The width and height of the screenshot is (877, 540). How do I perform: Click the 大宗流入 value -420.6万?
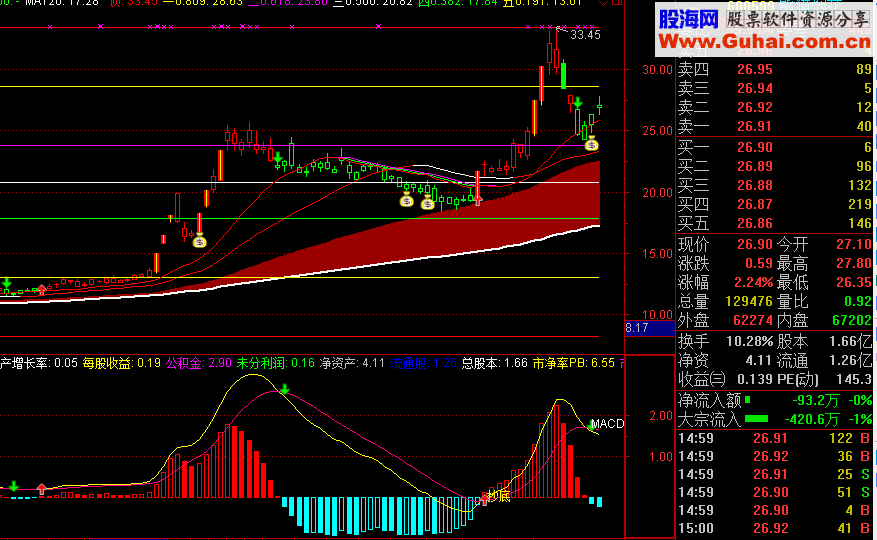point(812,419)
